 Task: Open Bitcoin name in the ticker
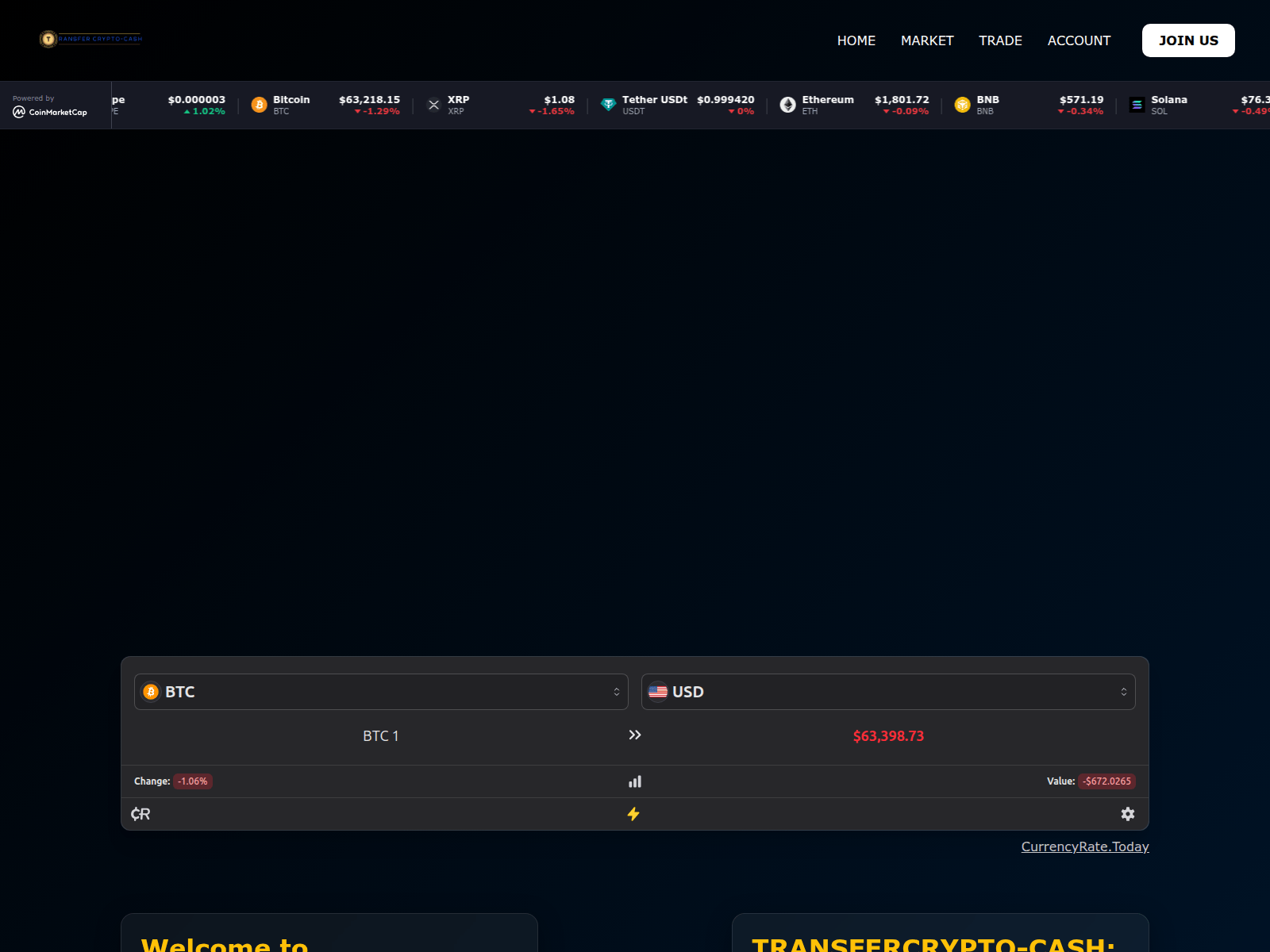click(x=291, y=99)
